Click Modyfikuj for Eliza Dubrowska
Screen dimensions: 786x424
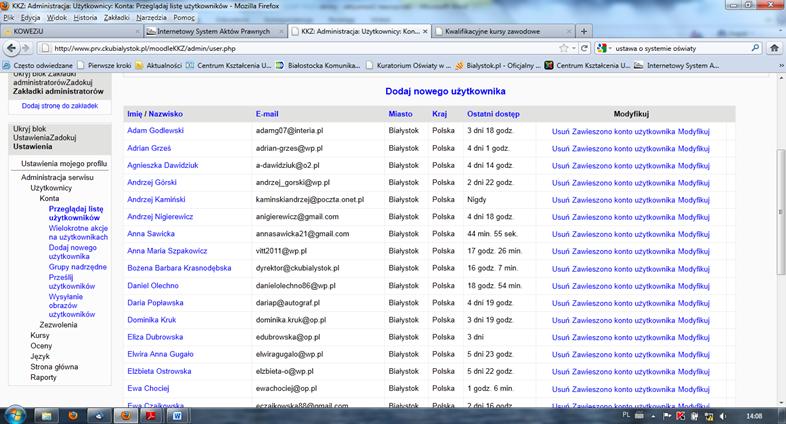694,337
